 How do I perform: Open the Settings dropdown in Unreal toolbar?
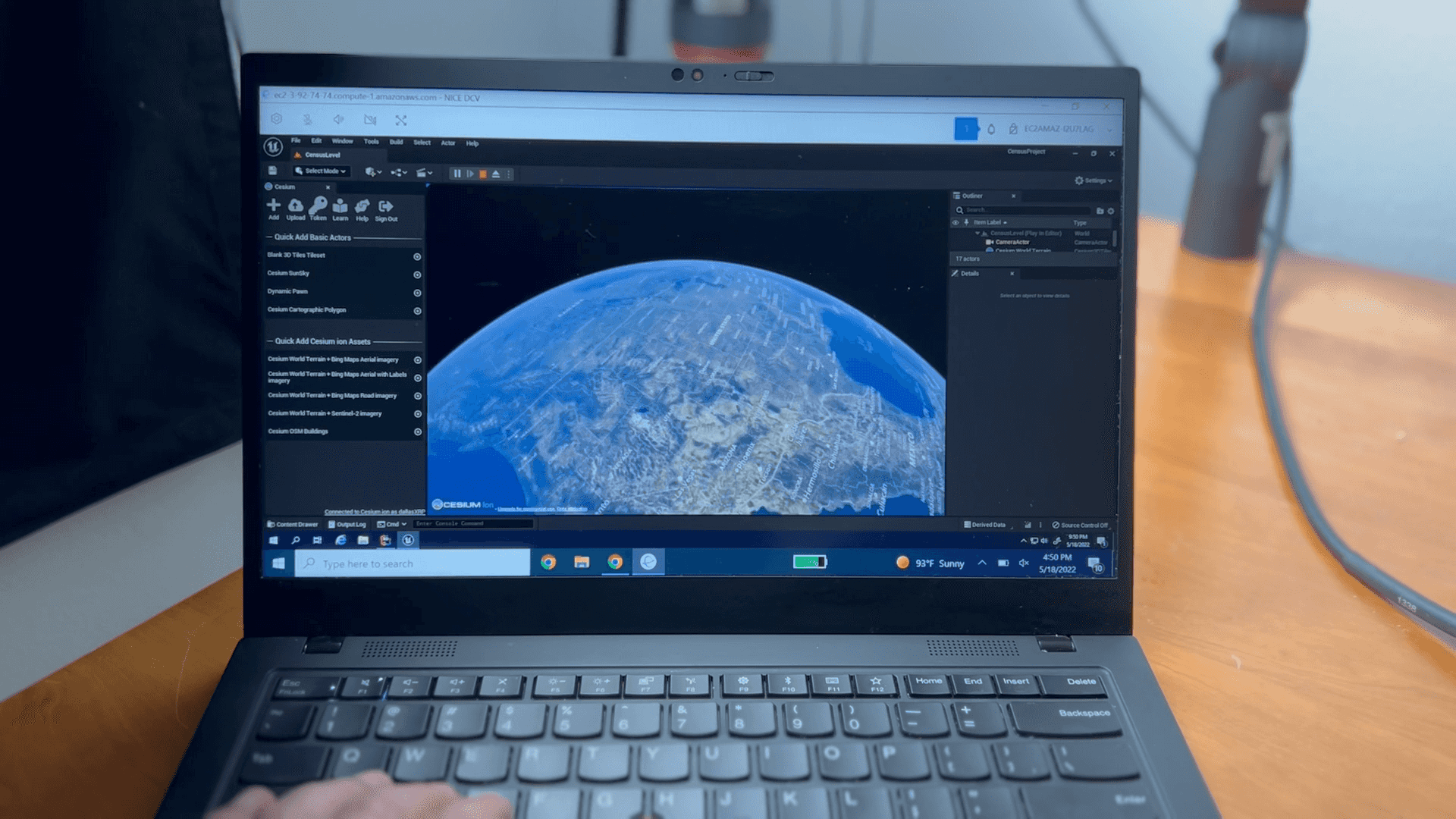tap(1094, 180)
